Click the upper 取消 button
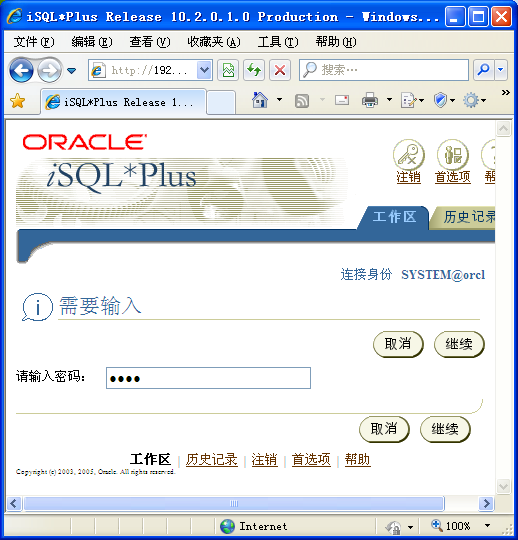 click(x=398, y=344)
